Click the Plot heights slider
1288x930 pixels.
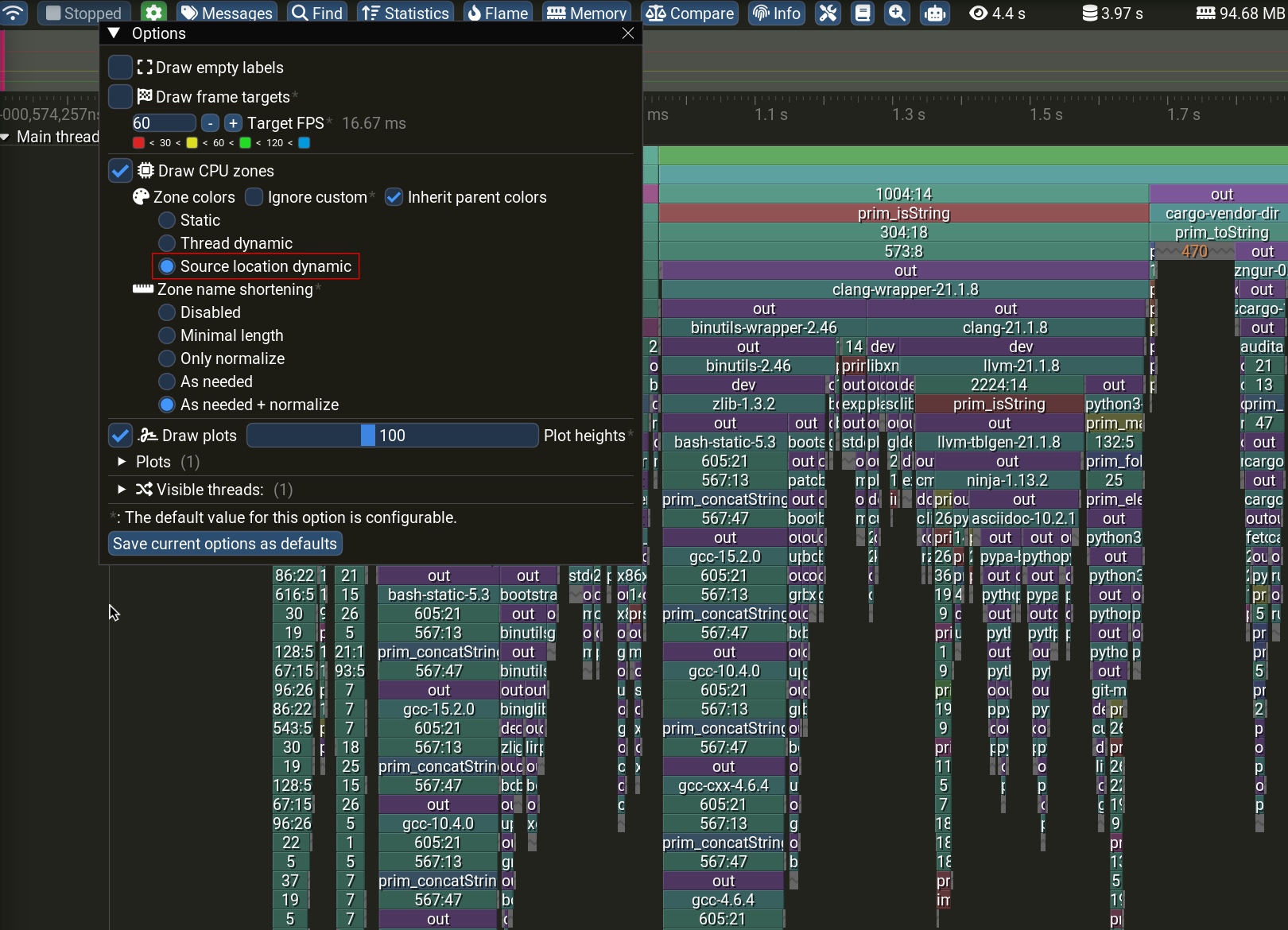(393, 436)
